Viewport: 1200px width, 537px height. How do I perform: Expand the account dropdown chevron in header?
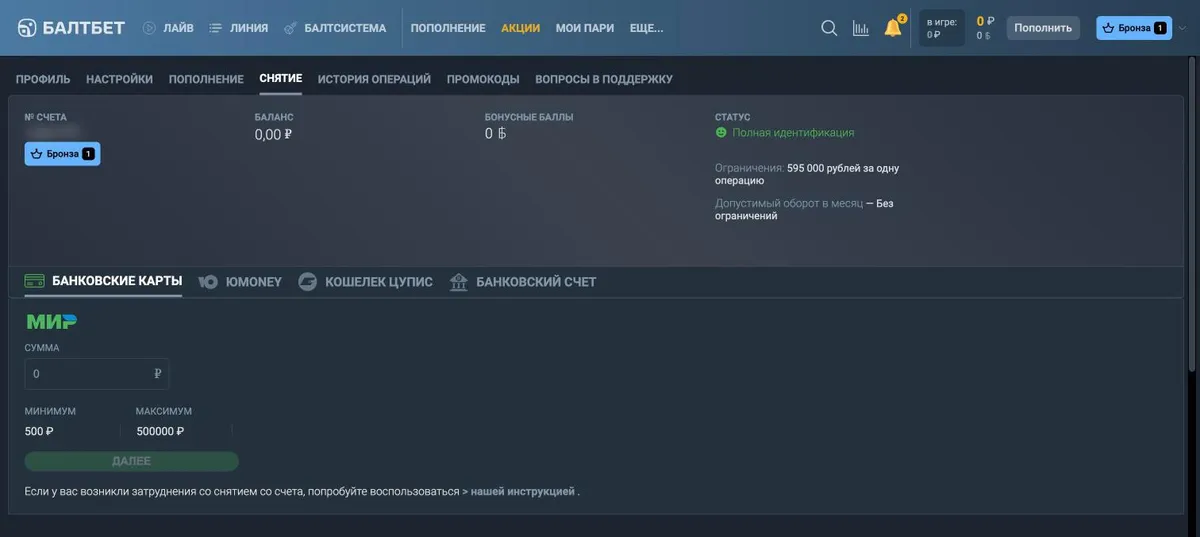coord(1182,28)
